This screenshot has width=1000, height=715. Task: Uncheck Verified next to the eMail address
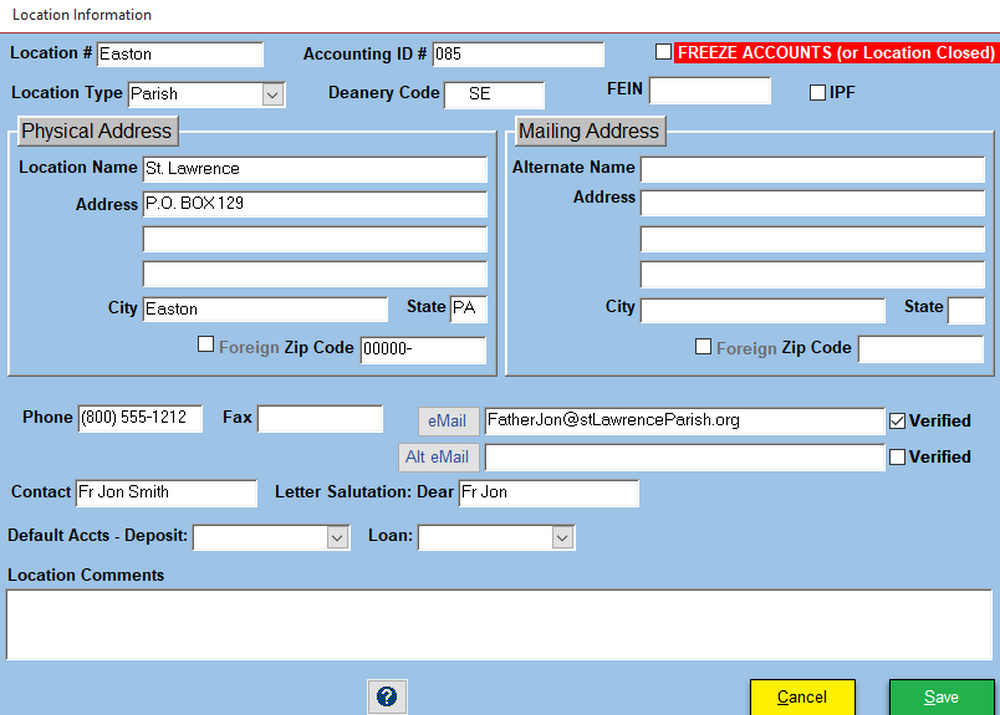[x=897, y=420]
